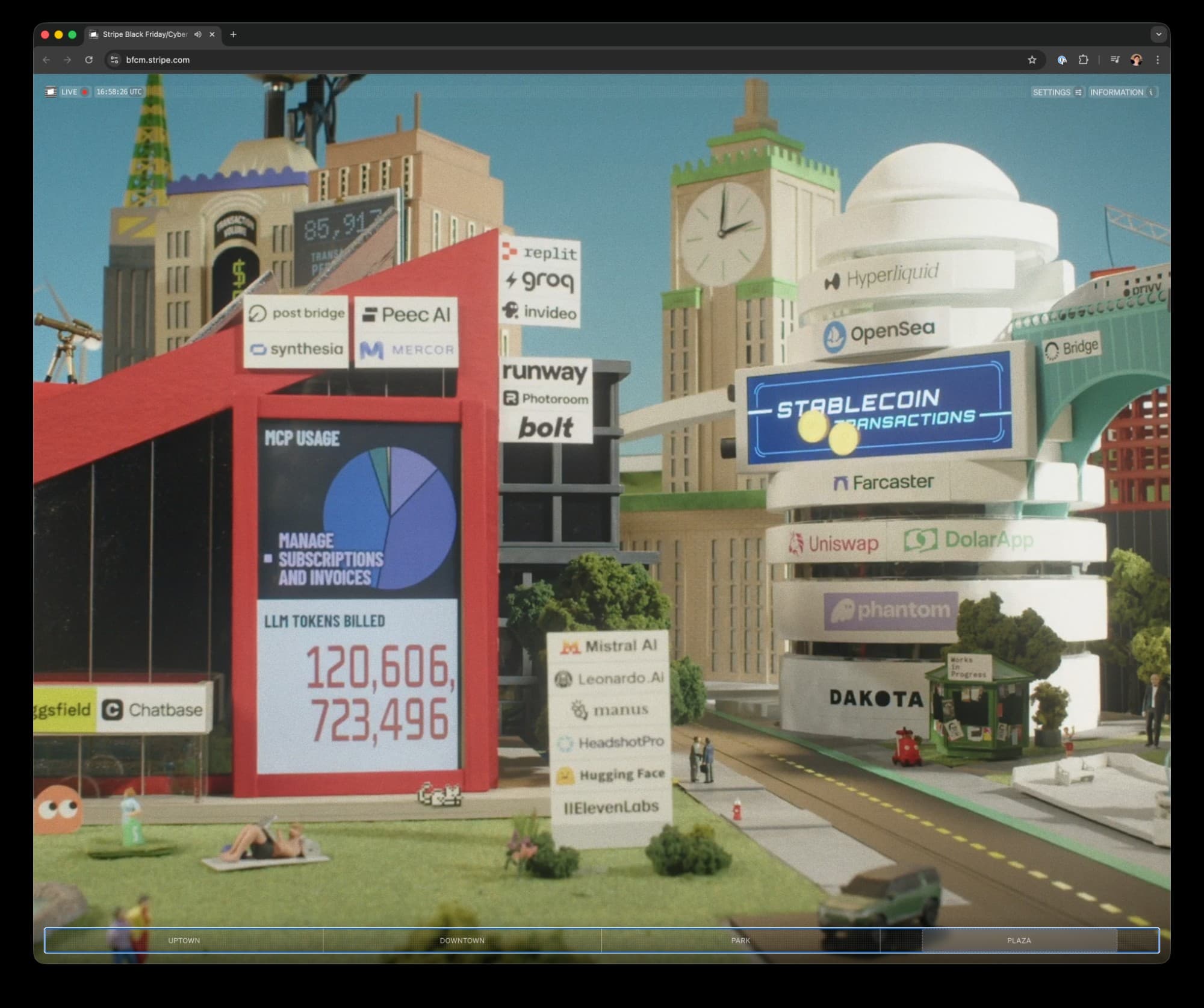Open the Chrome profile avatar
This screenshot has width=1204, height=1008.
(1136, 60)
